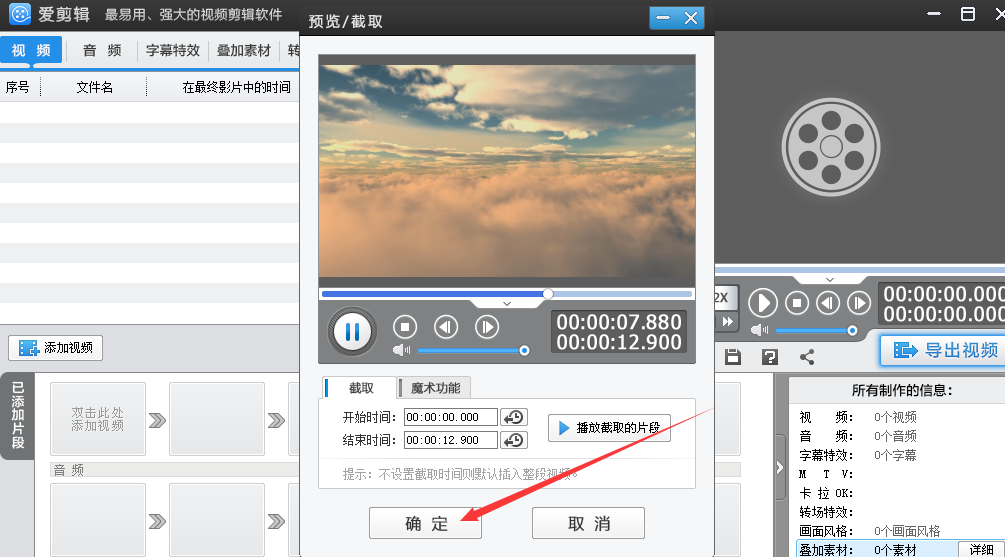Minimize the 预览/截取 dialog
Viewport: 1005px width, 557px height.
[663, 18]
